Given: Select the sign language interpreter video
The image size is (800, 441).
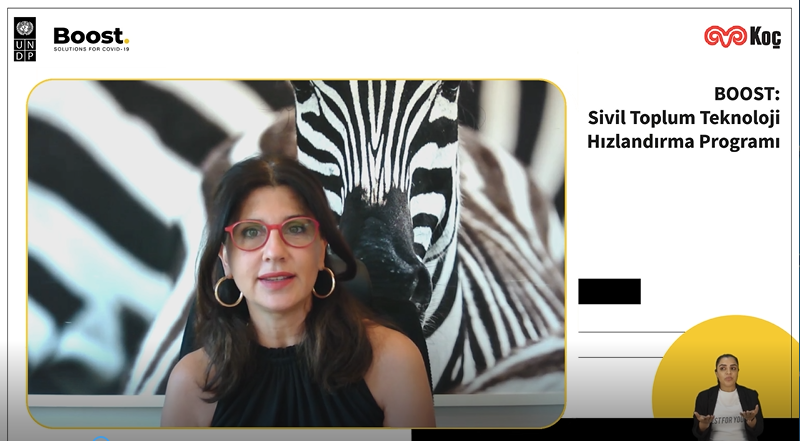Looking at the screenshot, I should [727, 397].
